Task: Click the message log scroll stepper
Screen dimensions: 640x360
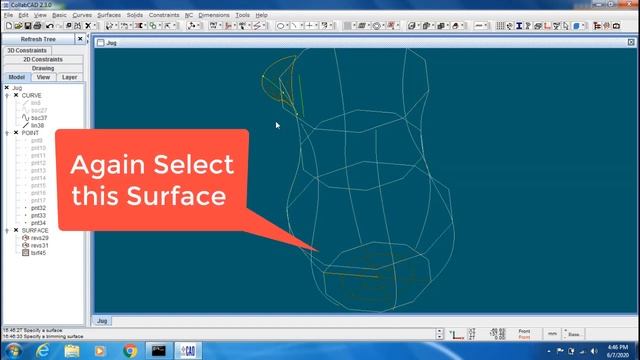Action: 440,334
